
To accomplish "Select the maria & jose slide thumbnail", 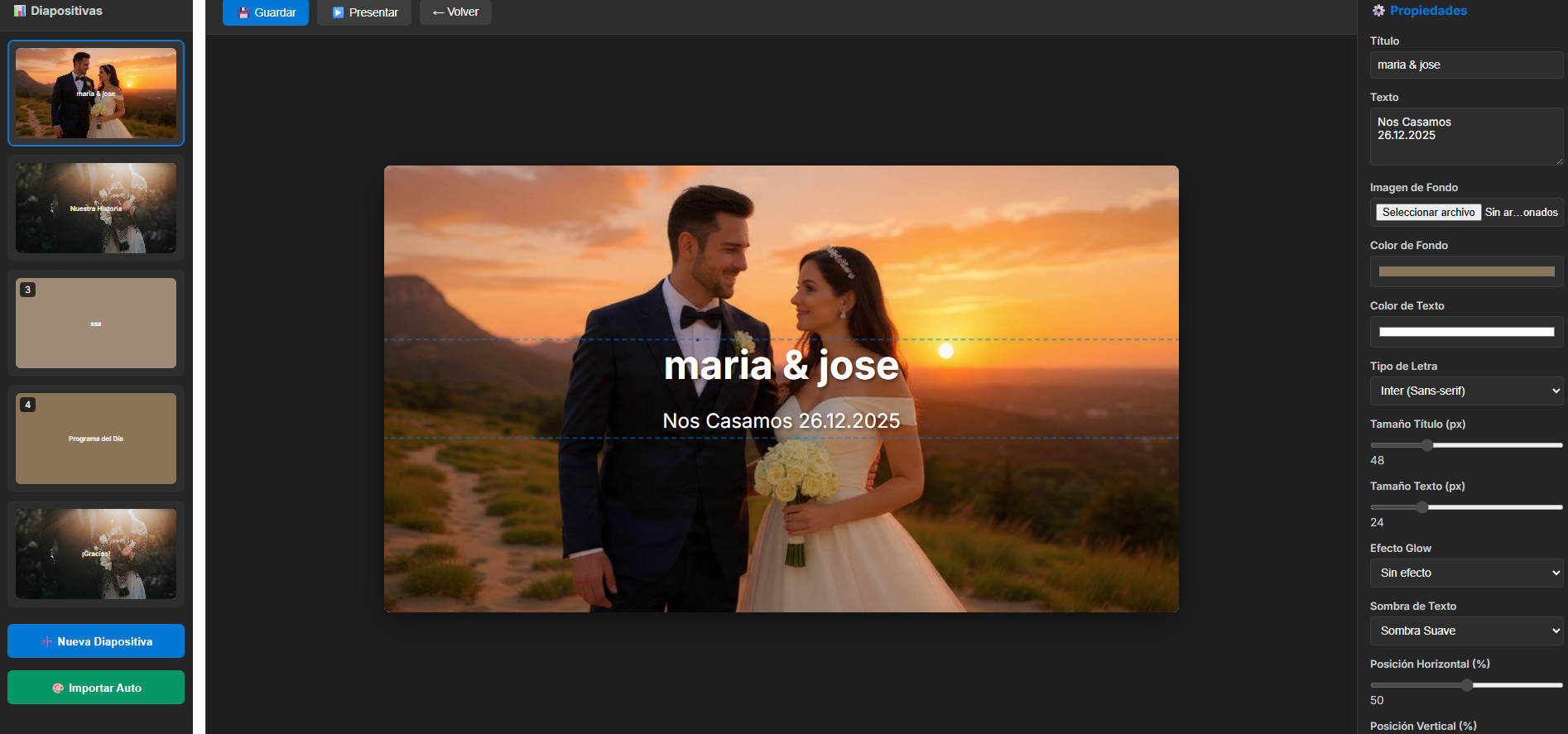I will click(96, 93).
